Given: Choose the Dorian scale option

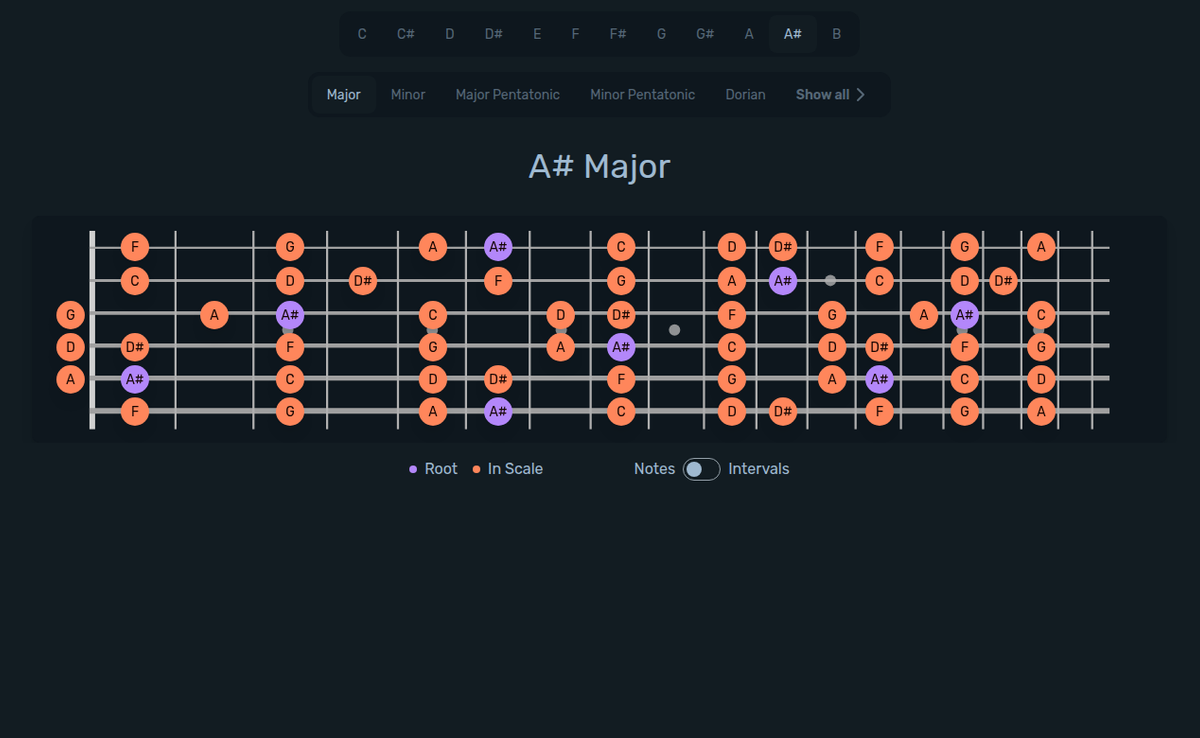Looking at the screenshot, I should [x=745, y=94].
